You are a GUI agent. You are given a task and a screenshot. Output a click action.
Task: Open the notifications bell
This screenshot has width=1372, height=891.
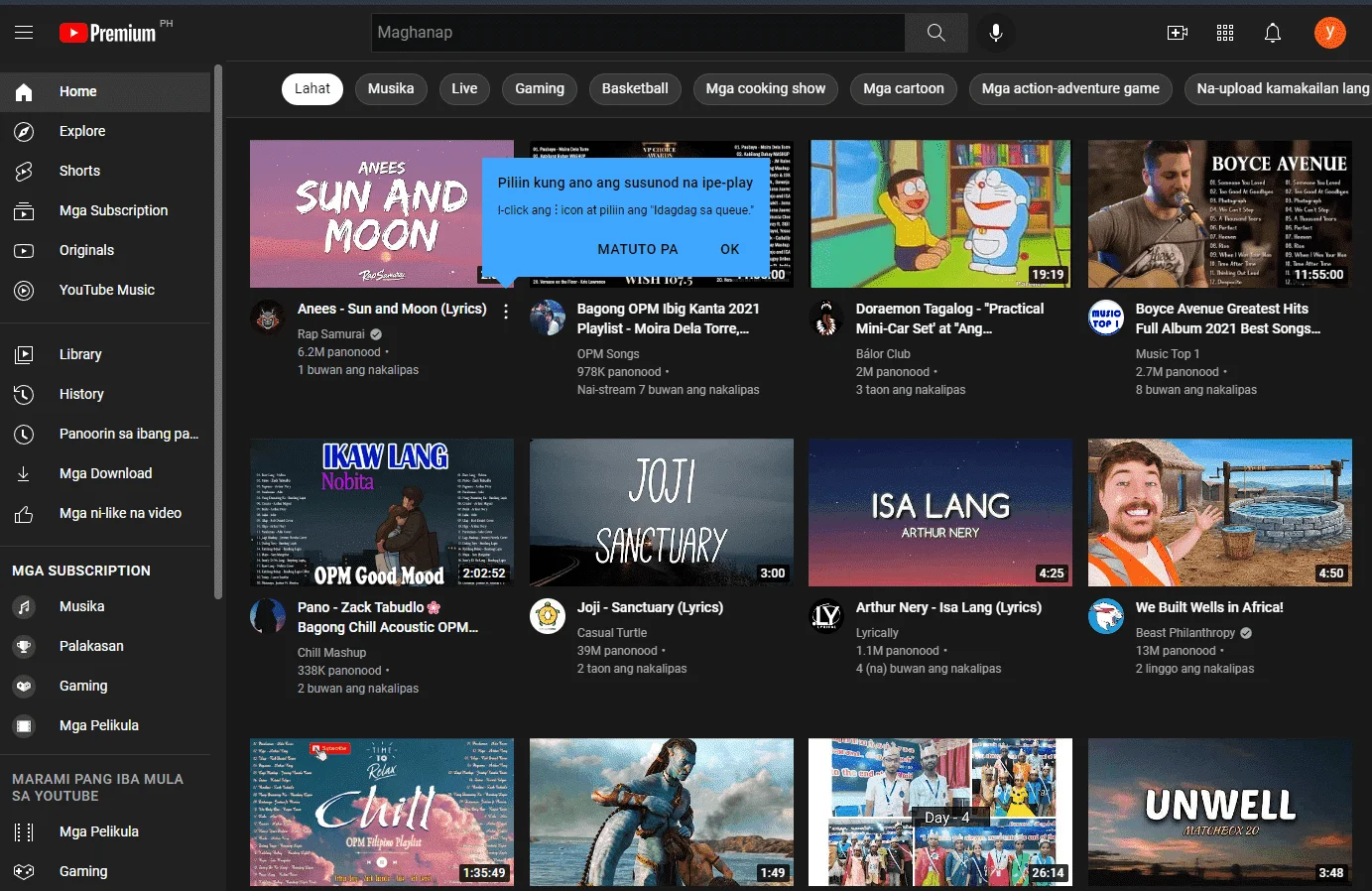point(1273,33)
